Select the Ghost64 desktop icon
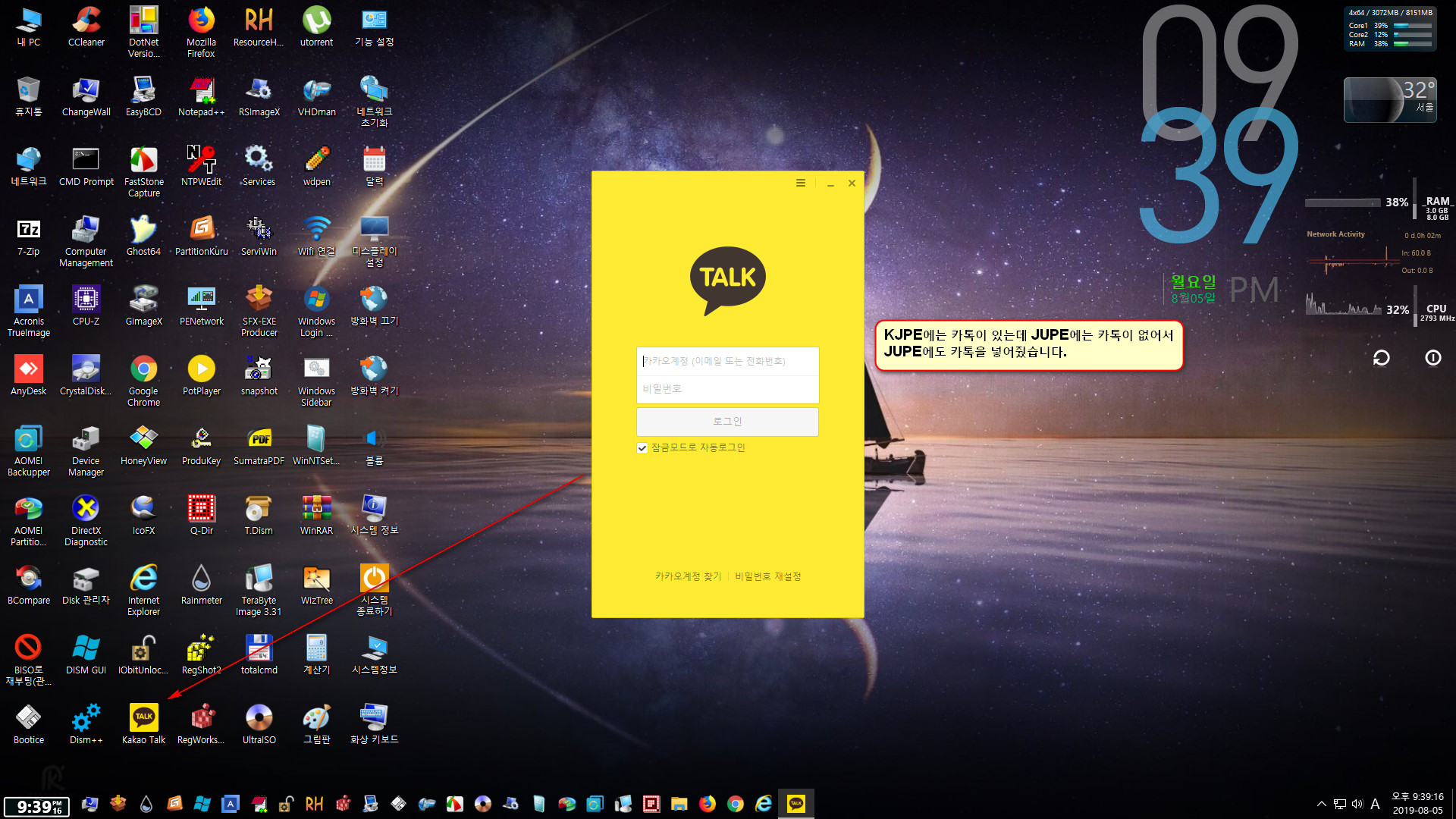Image resolution: width=1456 pixels, height=819 pixels. 143,236
